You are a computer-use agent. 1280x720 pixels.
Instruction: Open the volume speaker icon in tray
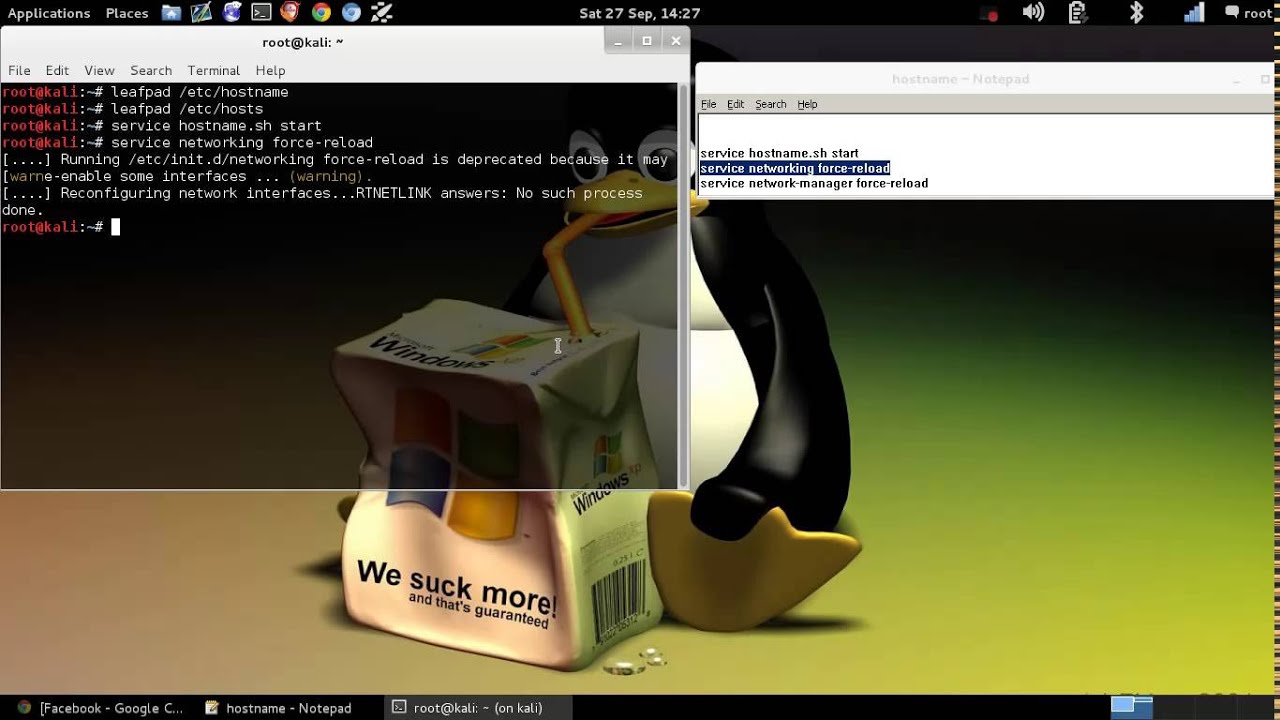click(x=1033, y=13)
